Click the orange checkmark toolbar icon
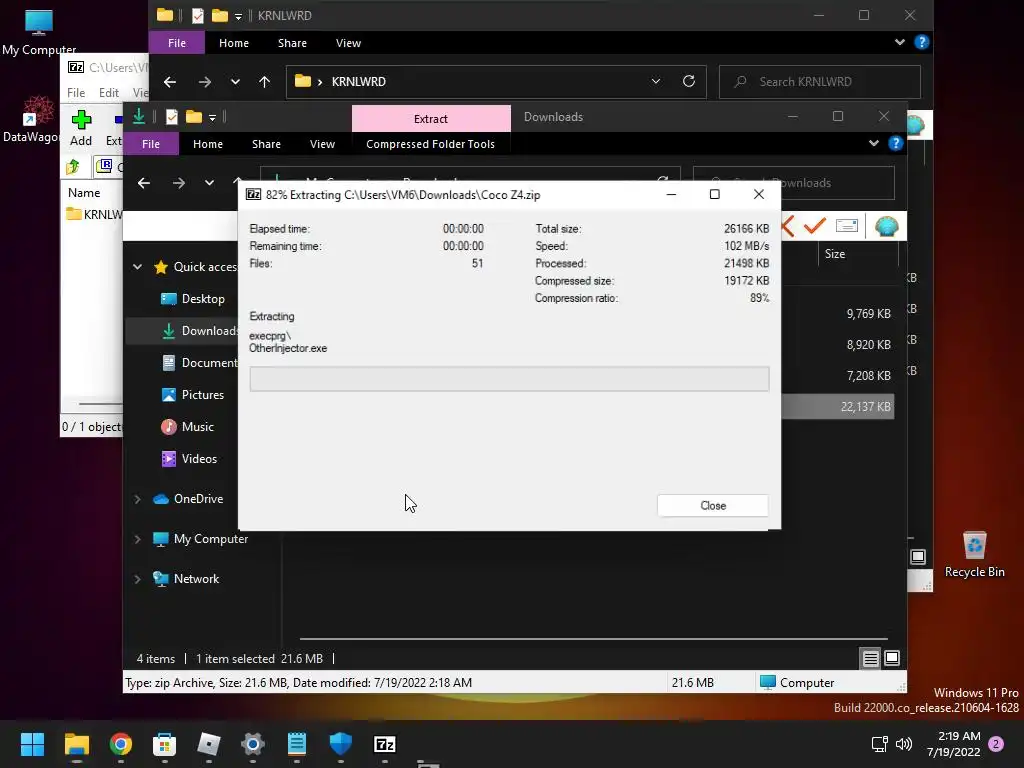 [814, 226]
